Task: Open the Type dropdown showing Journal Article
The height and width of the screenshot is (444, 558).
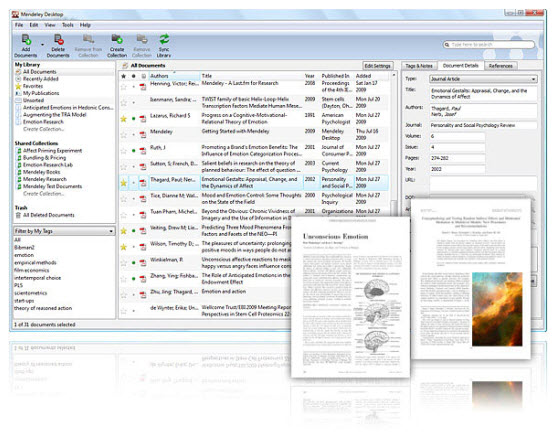Action: [x=483, y=79]
